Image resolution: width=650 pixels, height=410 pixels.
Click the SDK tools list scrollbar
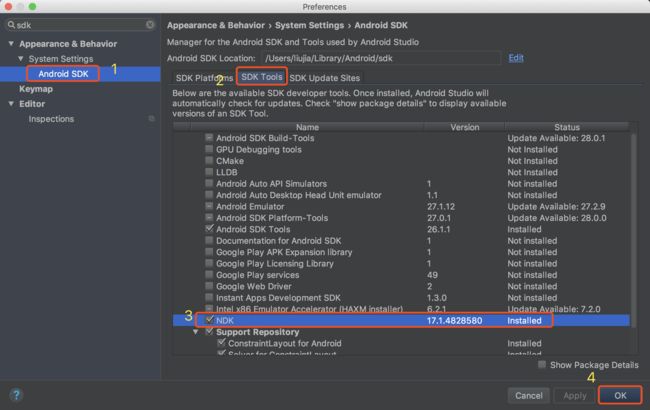(633, 230)
